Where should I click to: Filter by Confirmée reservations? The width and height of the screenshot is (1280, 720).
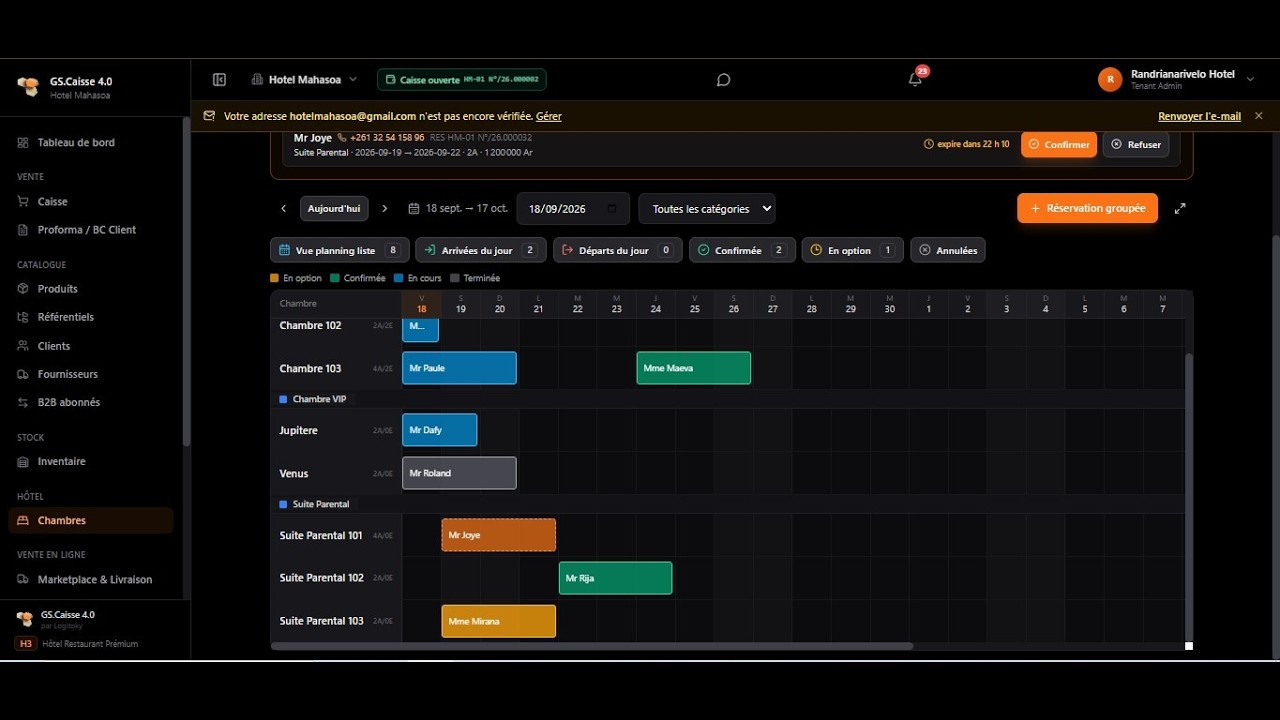click(743, 250)
